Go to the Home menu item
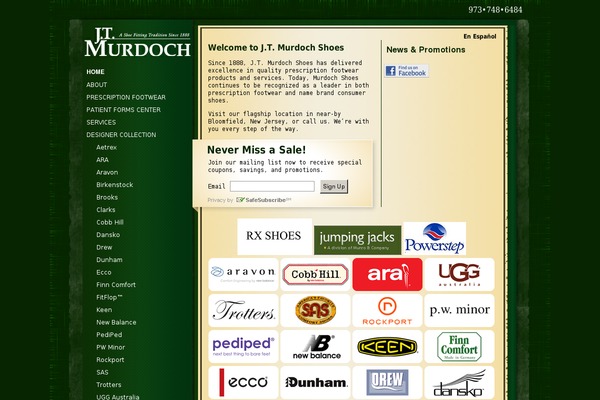The image size is (600, 400). pyautogui.click(x=95, y=72)
